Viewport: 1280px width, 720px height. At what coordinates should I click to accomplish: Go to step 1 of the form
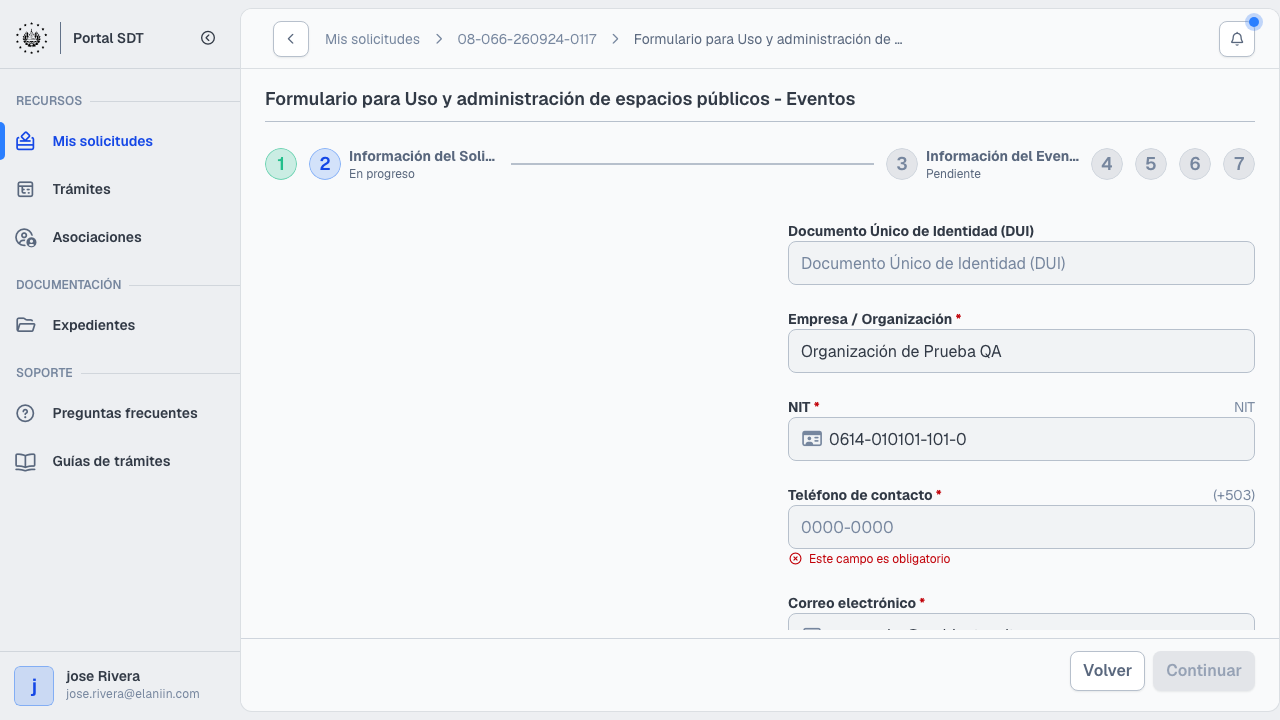(x=281, y=164)
